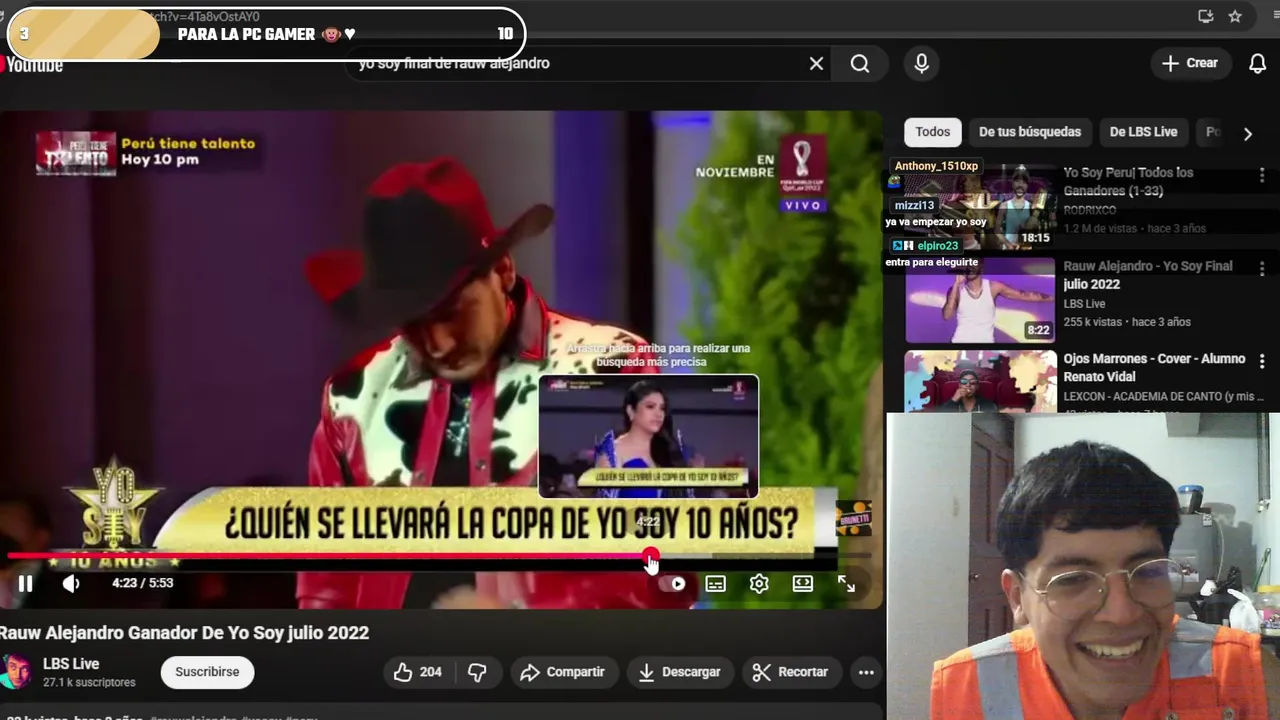Open LBS Live channel avatar
The image size is (1280, 720).
click(16, 672)
